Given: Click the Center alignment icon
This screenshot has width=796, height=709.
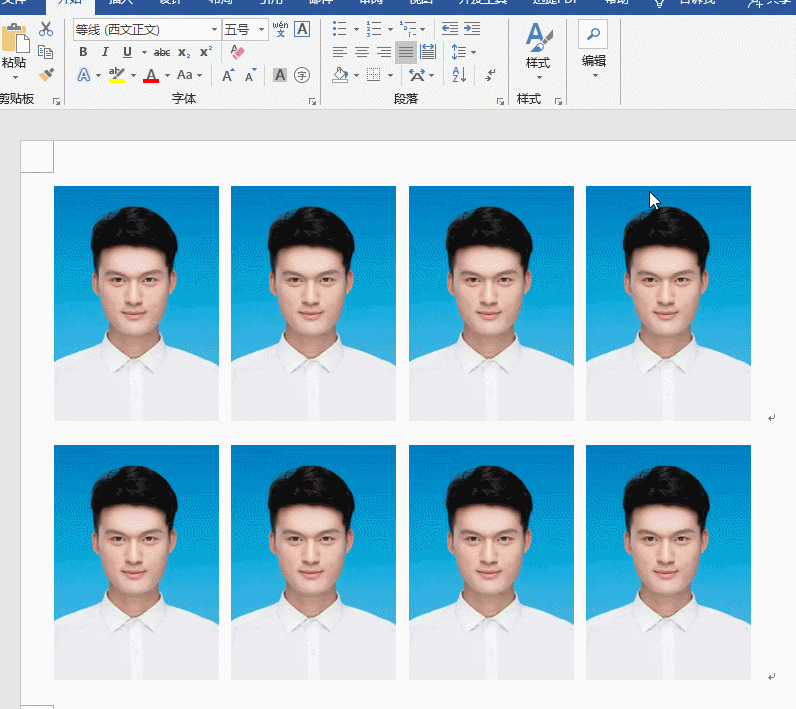Looking at the screenshot, I should [362, 52].
